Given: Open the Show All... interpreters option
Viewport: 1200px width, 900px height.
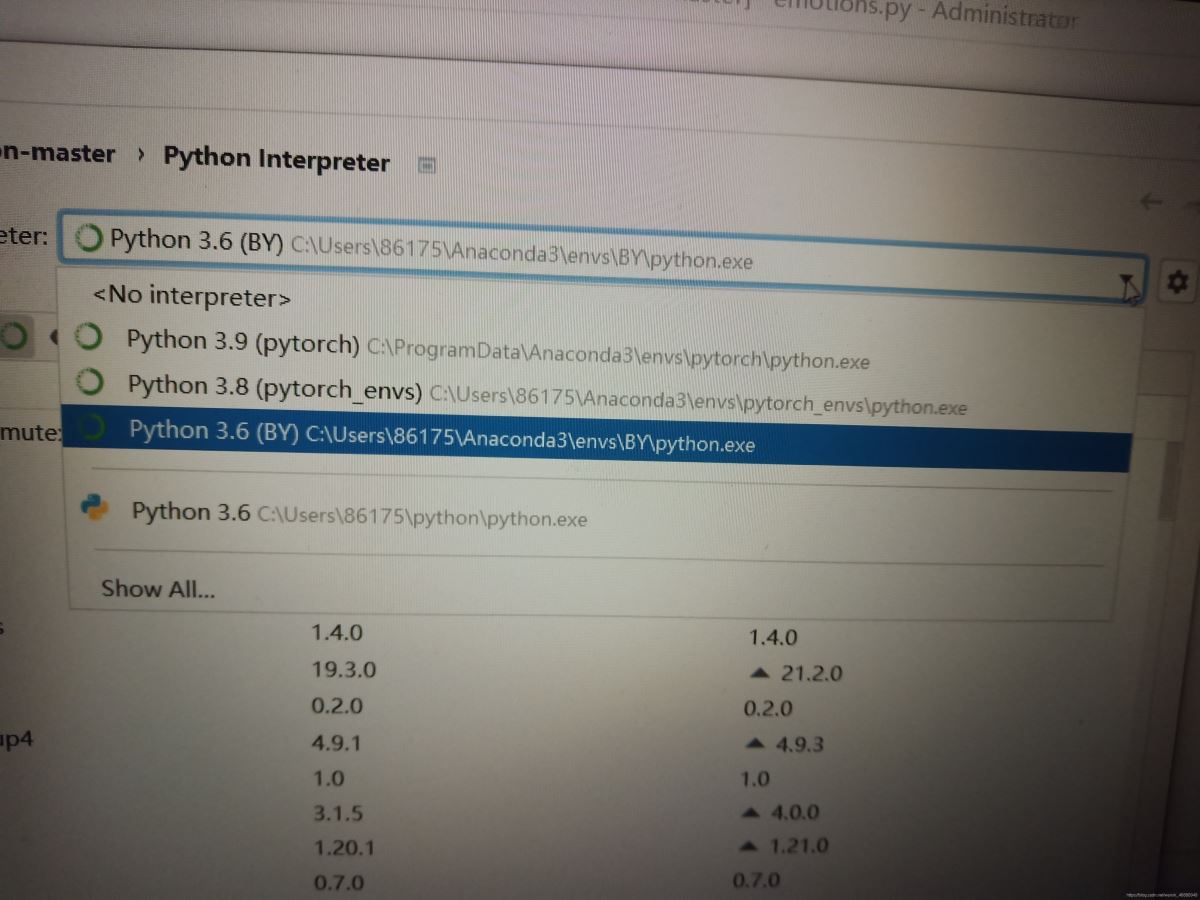Looking at the screenshot, I should (x=157, y=589).
